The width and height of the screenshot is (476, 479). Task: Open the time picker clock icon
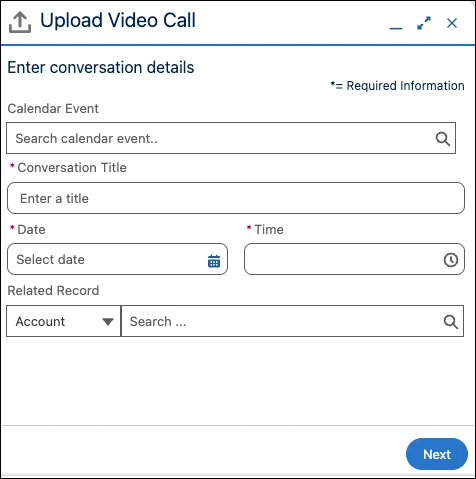coord(451,260)
